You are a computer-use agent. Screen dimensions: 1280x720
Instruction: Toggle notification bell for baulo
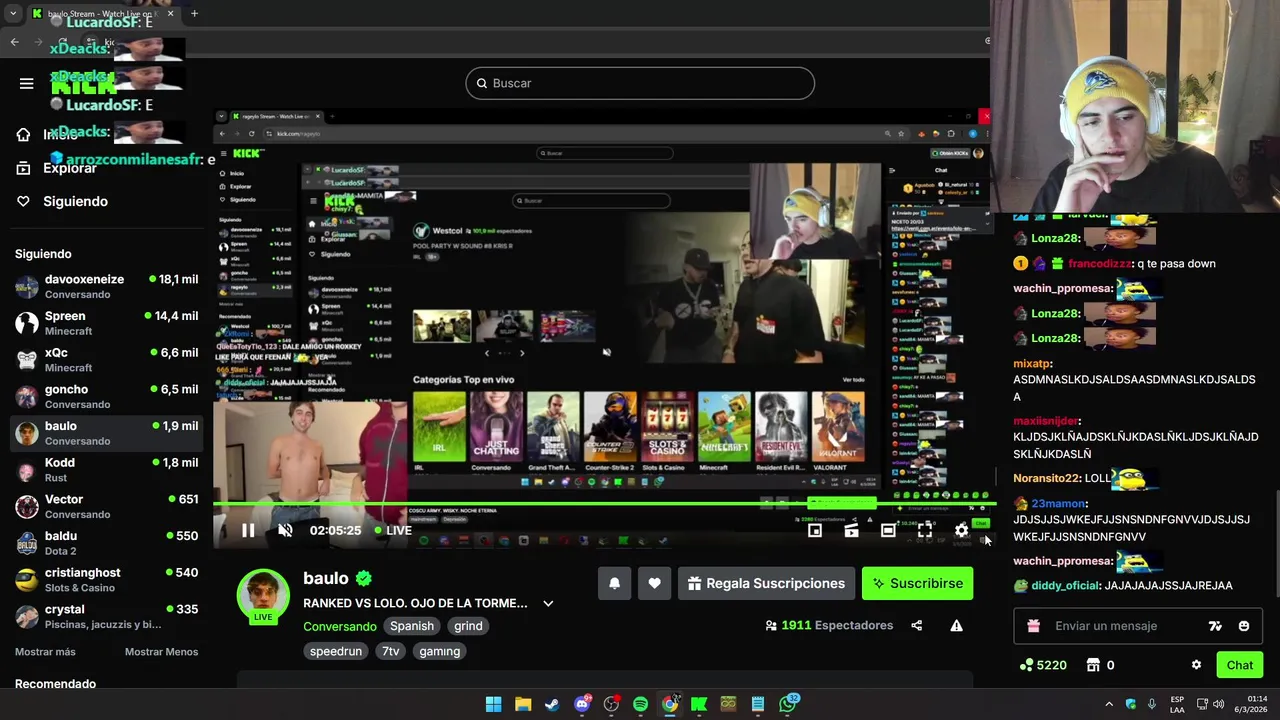tap(614, 583)
